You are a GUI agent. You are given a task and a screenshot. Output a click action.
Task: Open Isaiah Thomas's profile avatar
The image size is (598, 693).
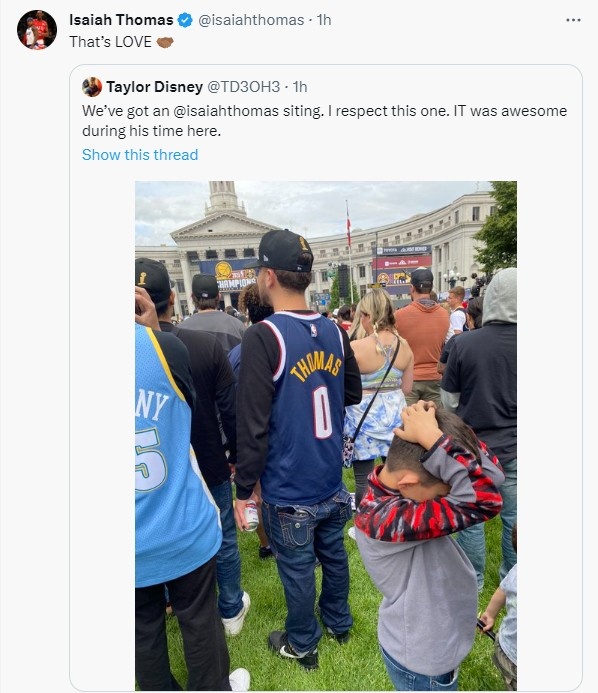click(37, 30)
